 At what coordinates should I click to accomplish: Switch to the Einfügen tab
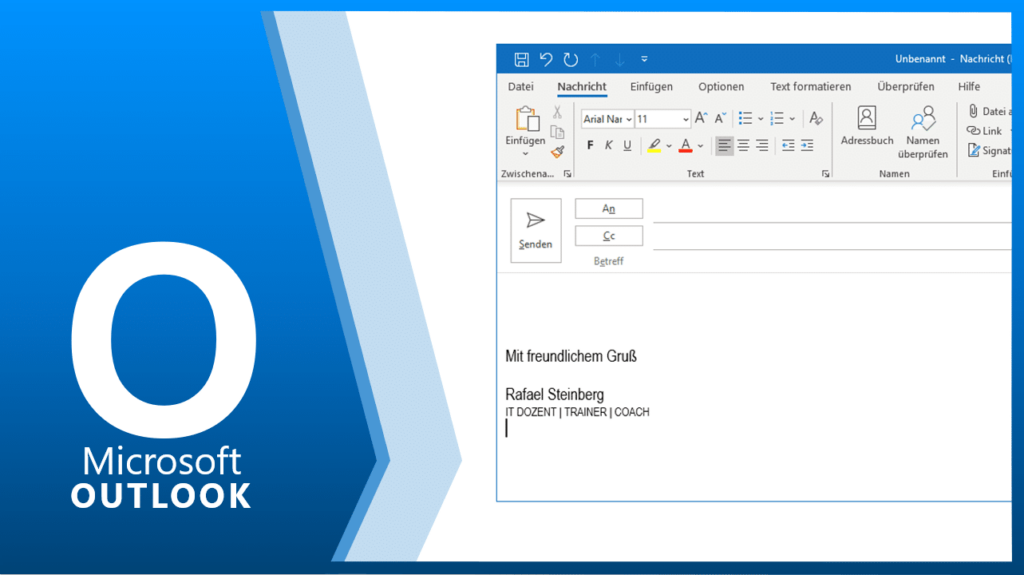pyautogui.click(x=651, y=86)
